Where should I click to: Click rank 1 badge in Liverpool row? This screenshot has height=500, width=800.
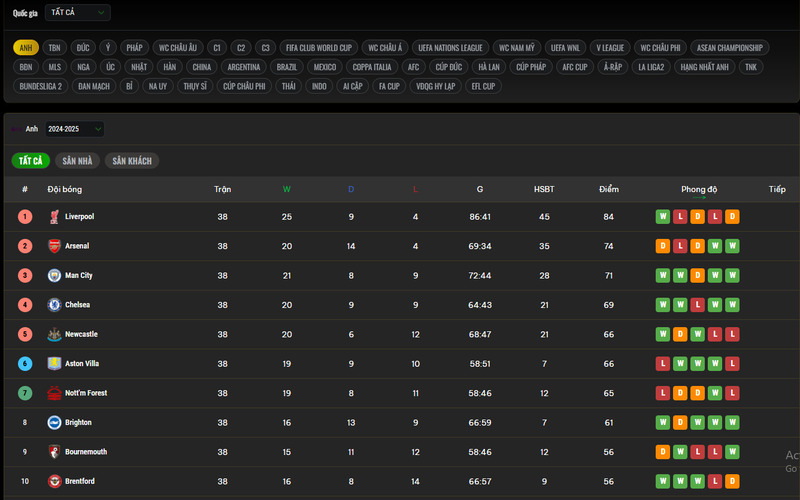pyautogui.click(x=25, y=217)
